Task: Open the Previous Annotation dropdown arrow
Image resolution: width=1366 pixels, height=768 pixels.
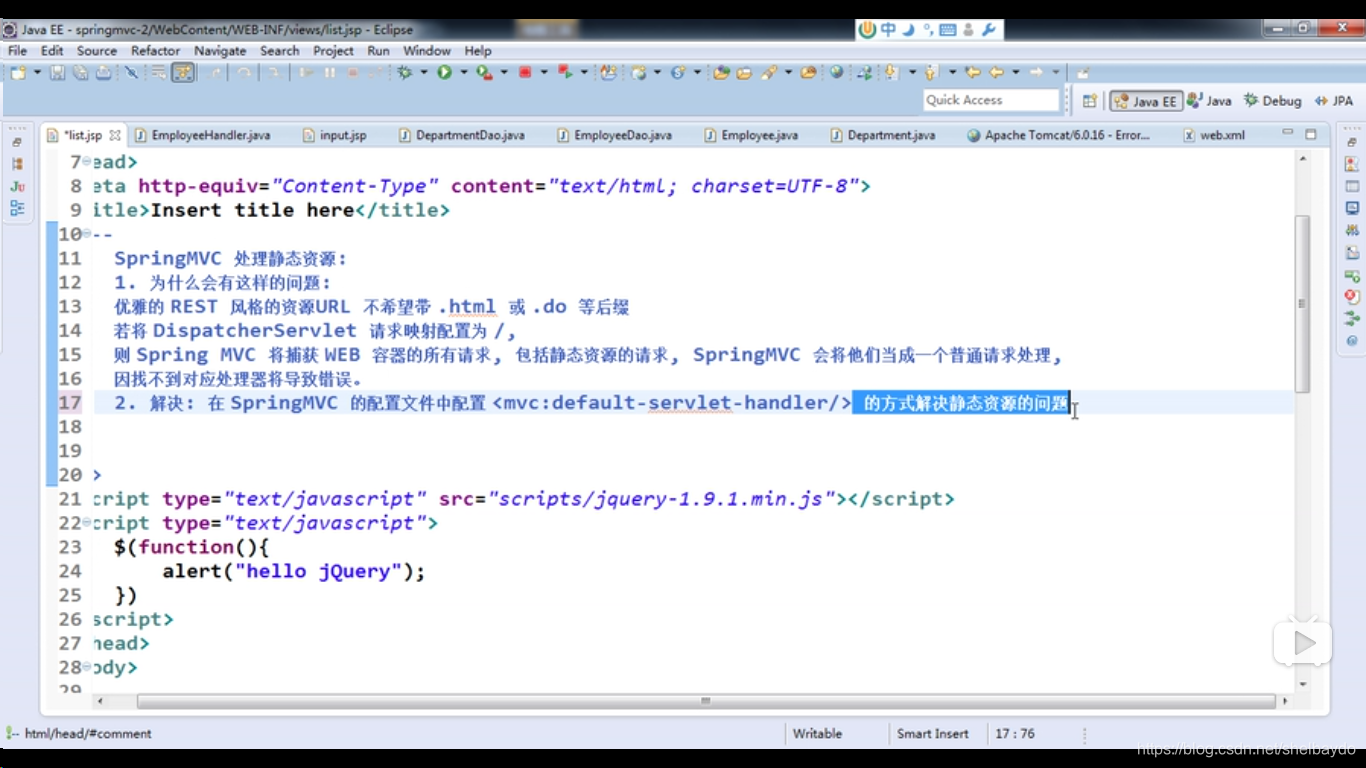Action: click(x=952, y=72)
